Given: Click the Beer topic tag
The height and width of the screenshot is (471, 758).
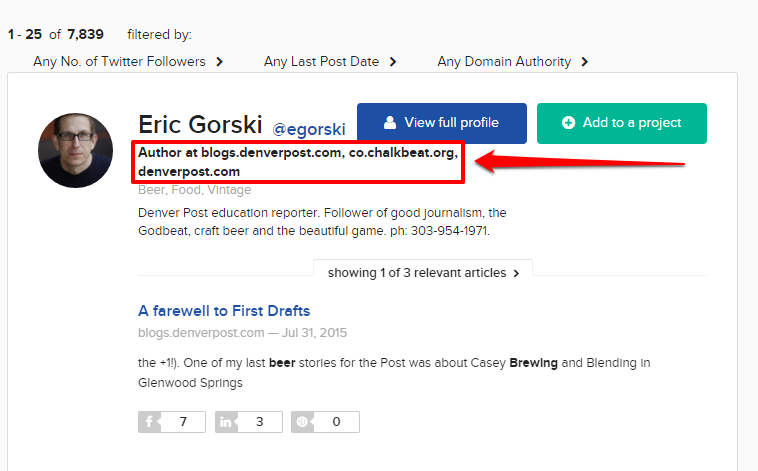Looking at the screenshot, I should [x=152, y=189].
